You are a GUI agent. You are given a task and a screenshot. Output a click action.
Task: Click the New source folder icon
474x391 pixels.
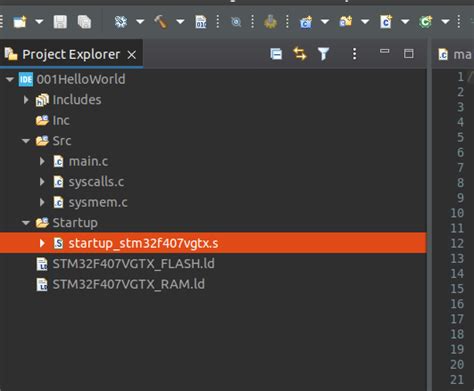point(346,22)
